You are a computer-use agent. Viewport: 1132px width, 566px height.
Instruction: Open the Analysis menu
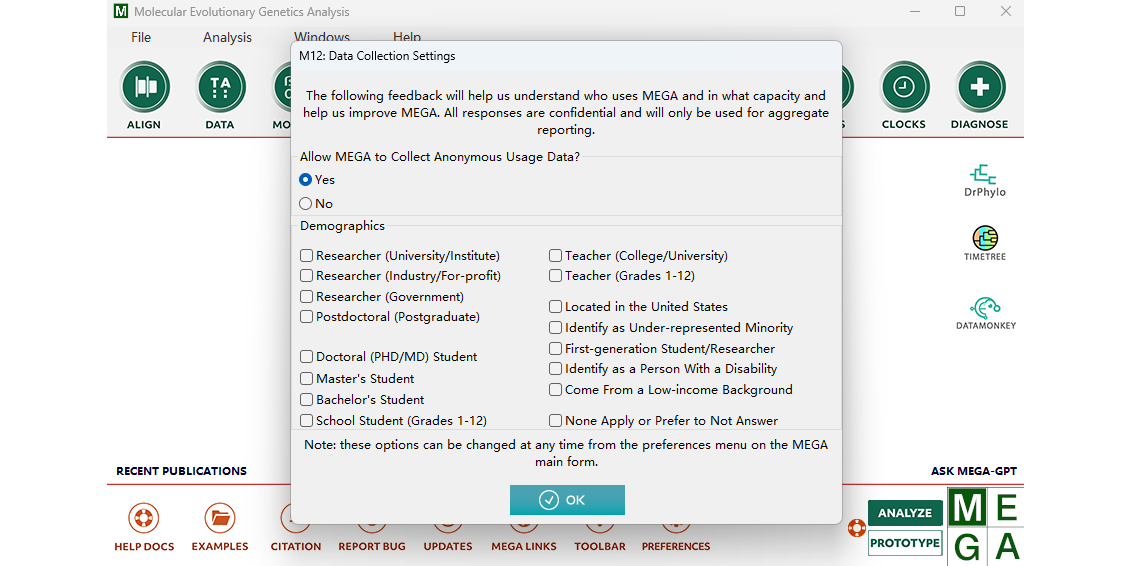[227, 37]
